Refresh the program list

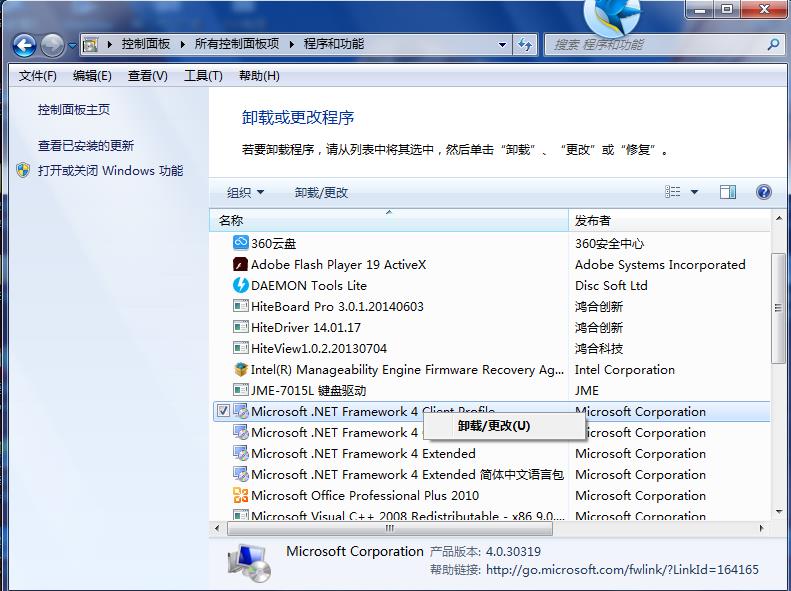tap(525, 45)
